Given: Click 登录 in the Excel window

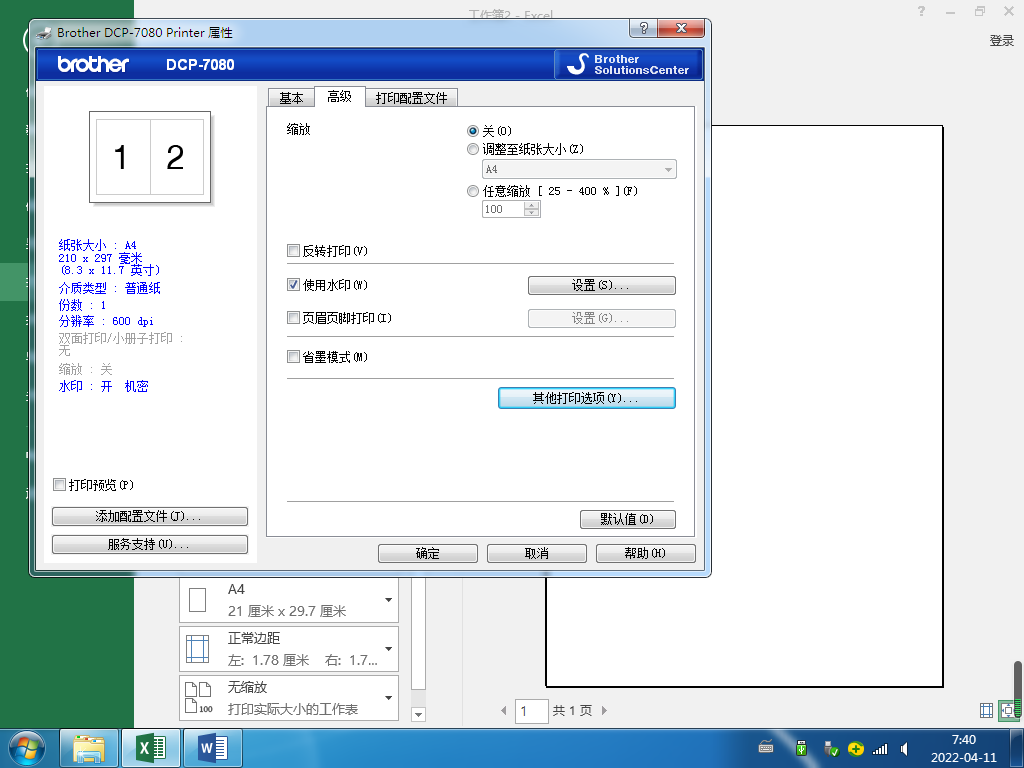Looking at the screenshot, I should [x=1002, y=40].
